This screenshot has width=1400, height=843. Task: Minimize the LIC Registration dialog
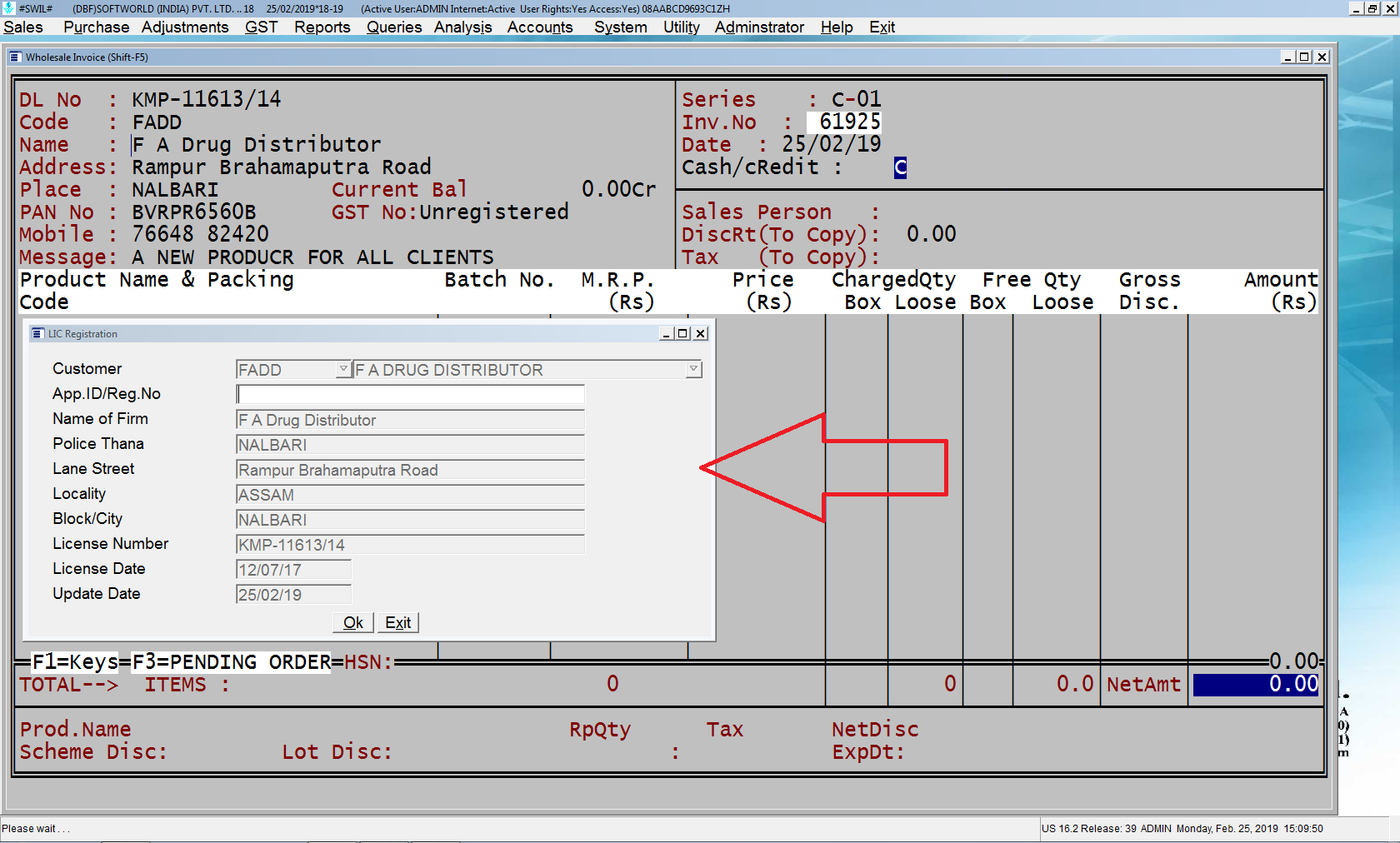667,334
